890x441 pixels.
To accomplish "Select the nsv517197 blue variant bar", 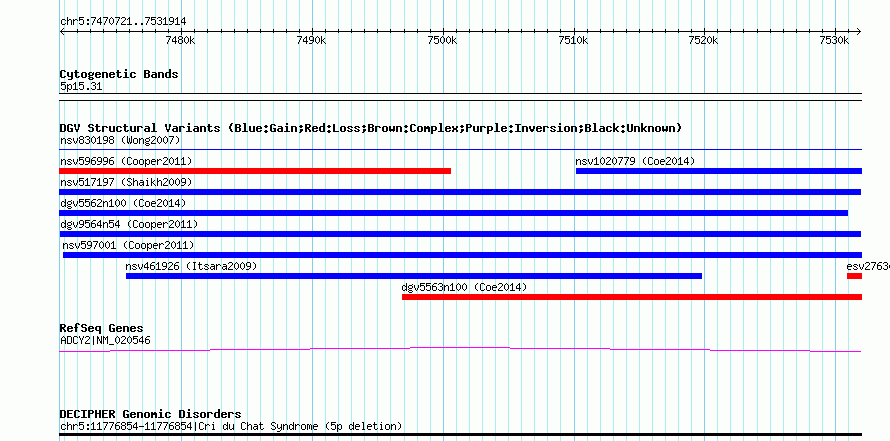I will point(460,192).
